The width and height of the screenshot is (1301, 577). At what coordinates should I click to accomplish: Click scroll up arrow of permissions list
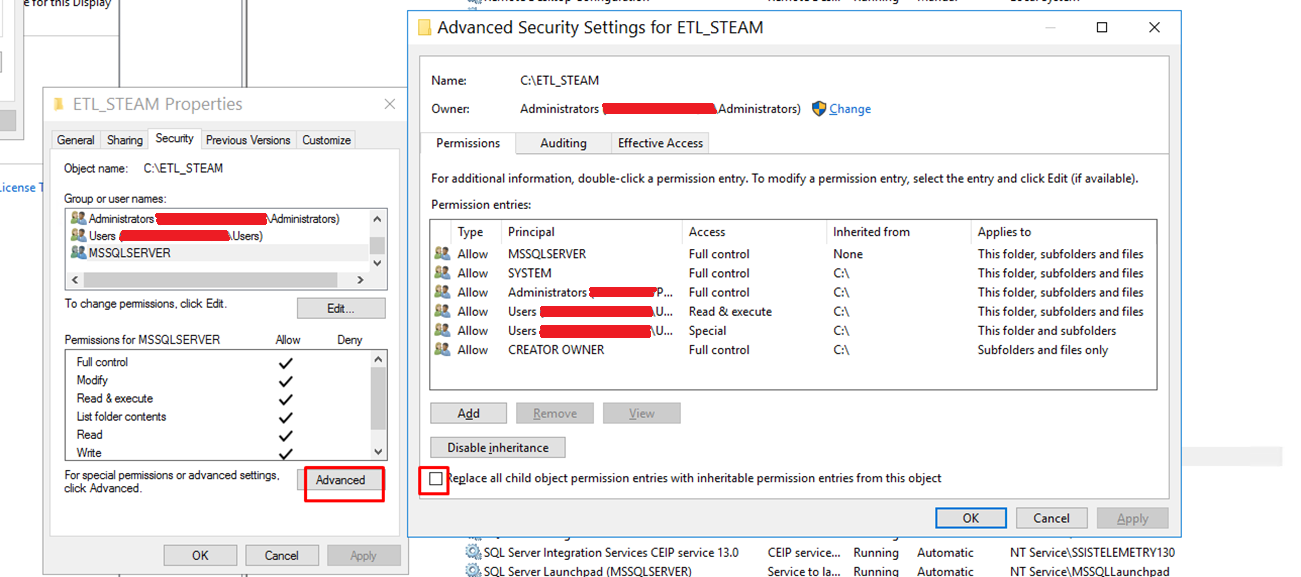point(377,359)
